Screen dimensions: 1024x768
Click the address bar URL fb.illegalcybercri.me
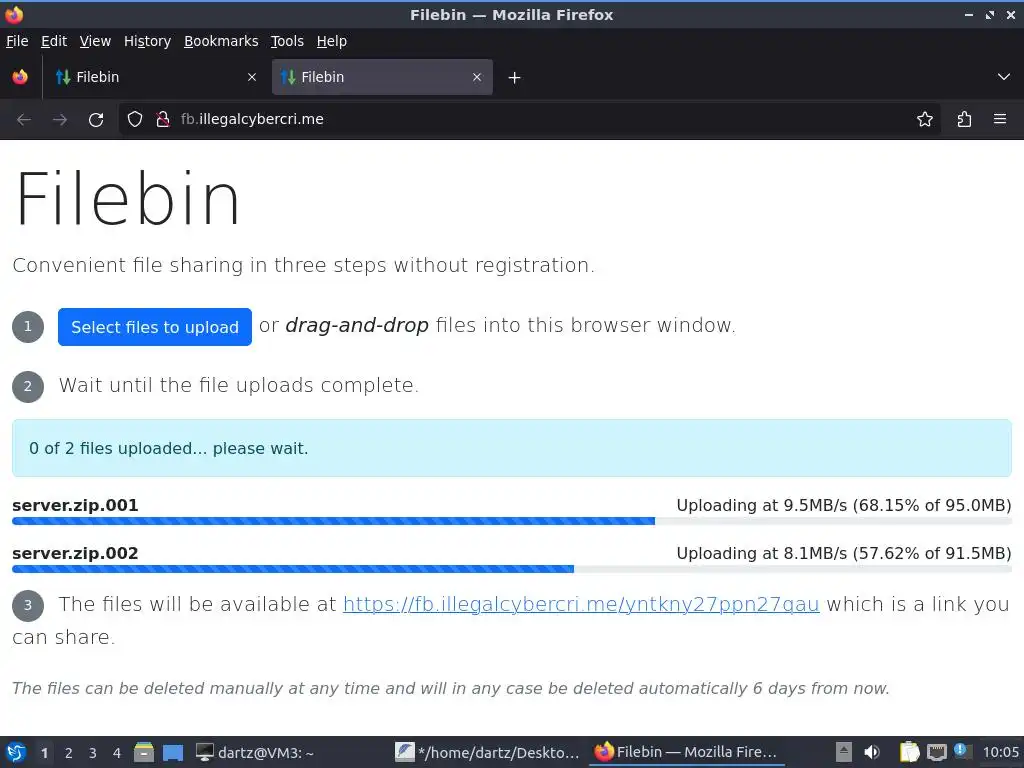click(x=252, y=119)
